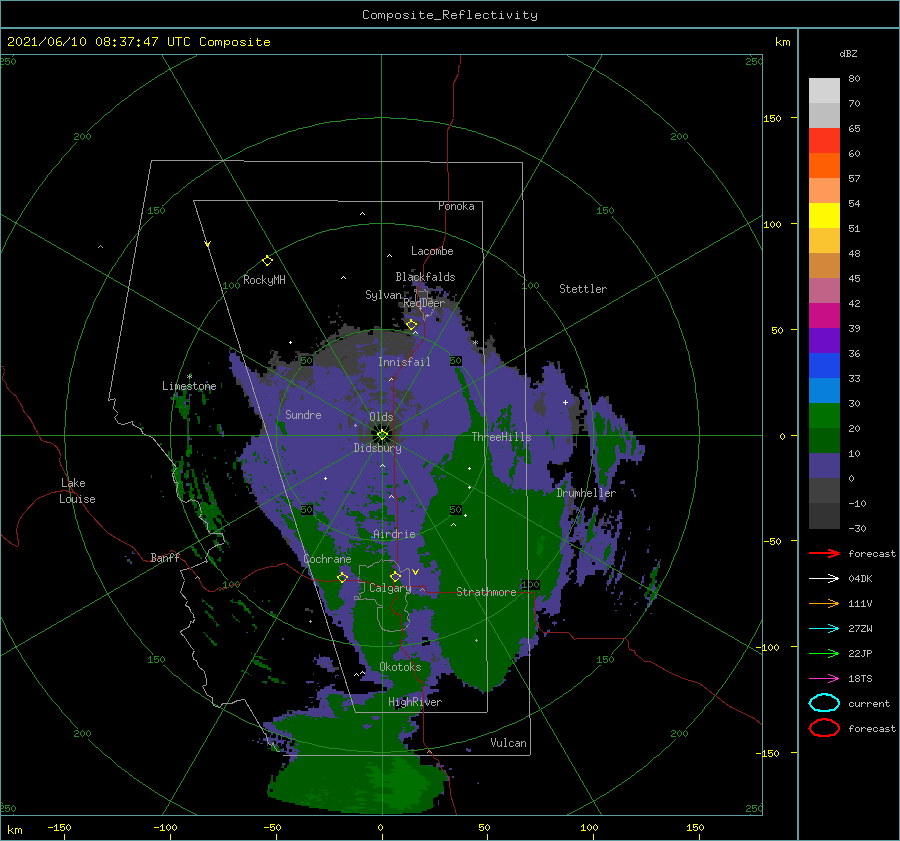900x841 pixels.
Task: Click the Vulcan town label
Action: 509,743
